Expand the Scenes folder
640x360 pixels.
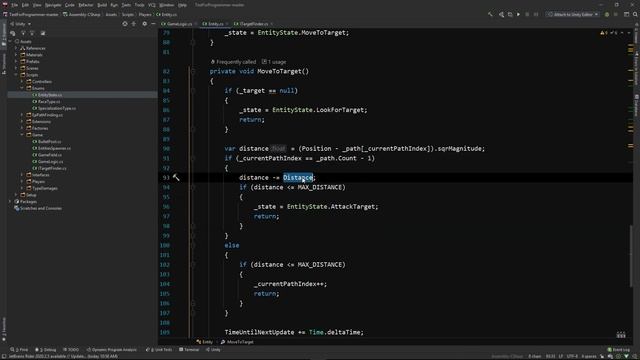[16, 68]
